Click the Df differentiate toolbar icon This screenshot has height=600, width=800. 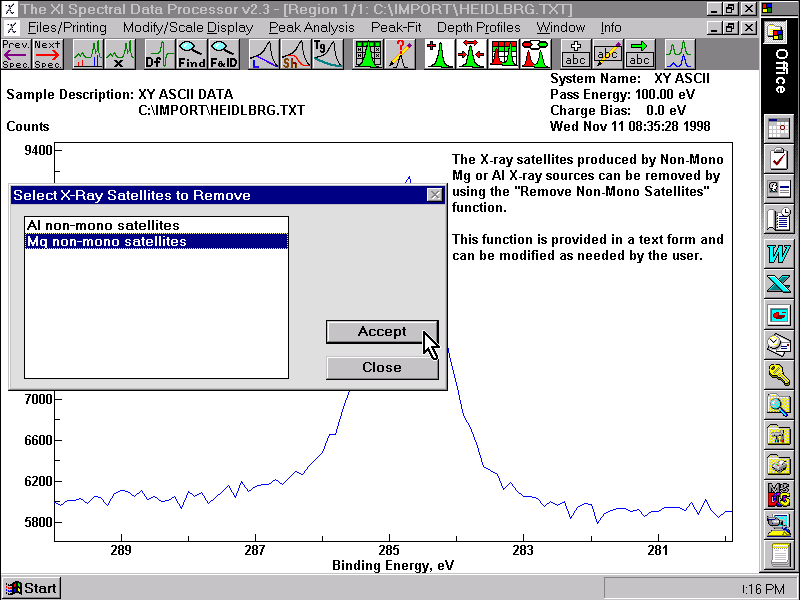(156, 54)
